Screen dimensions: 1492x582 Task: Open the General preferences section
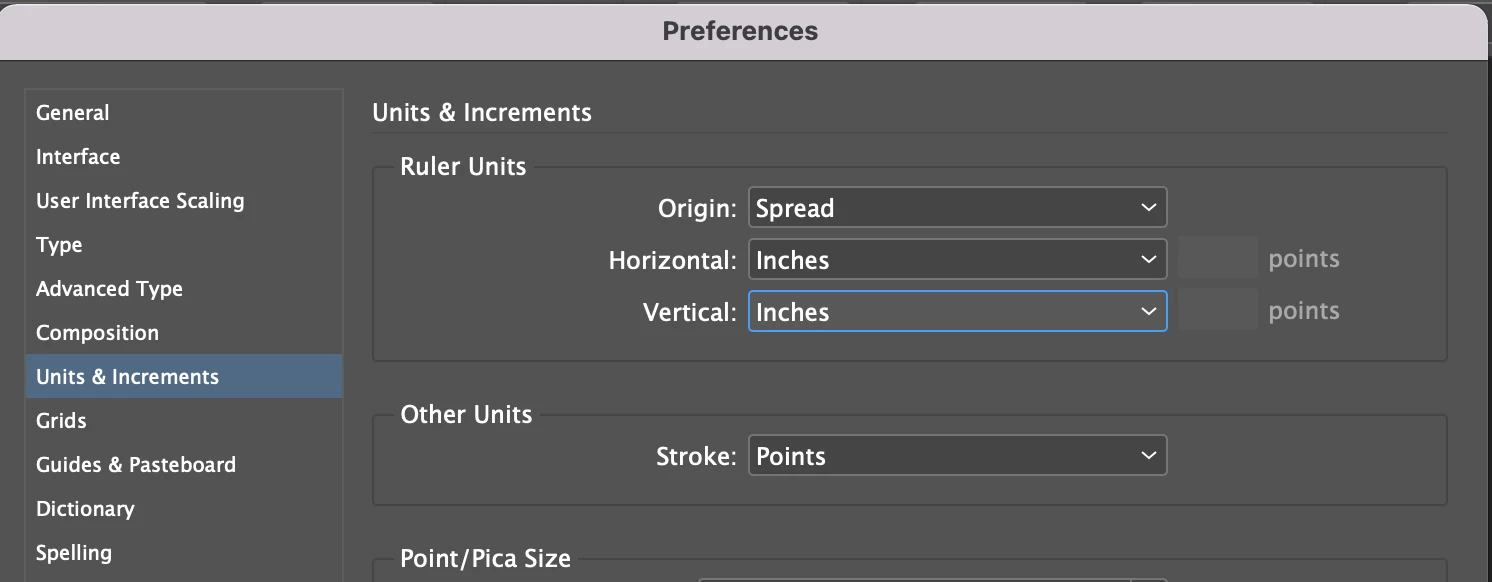point(73,113)
